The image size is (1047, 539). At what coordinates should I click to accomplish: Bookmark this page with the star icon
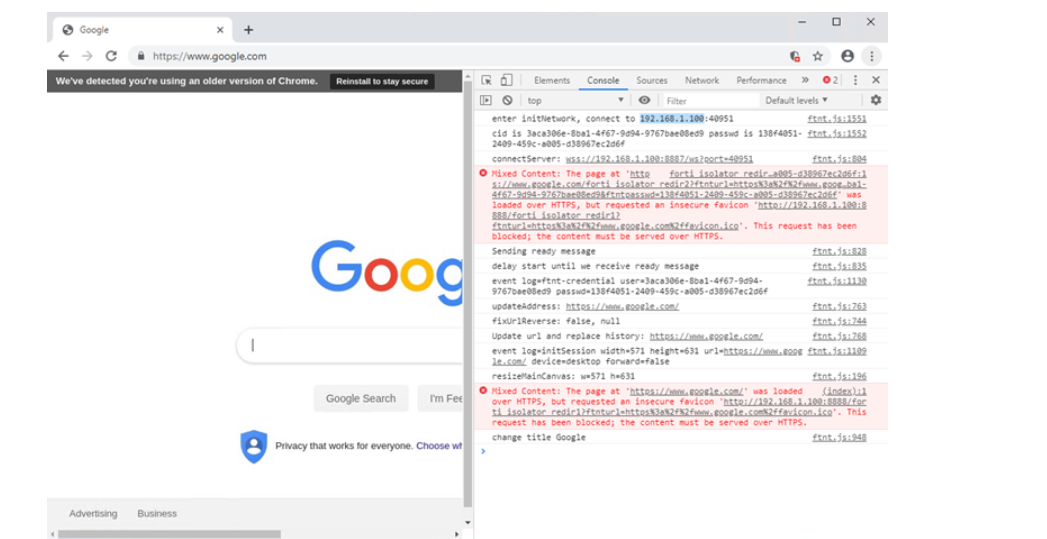(x=817, y=56)
